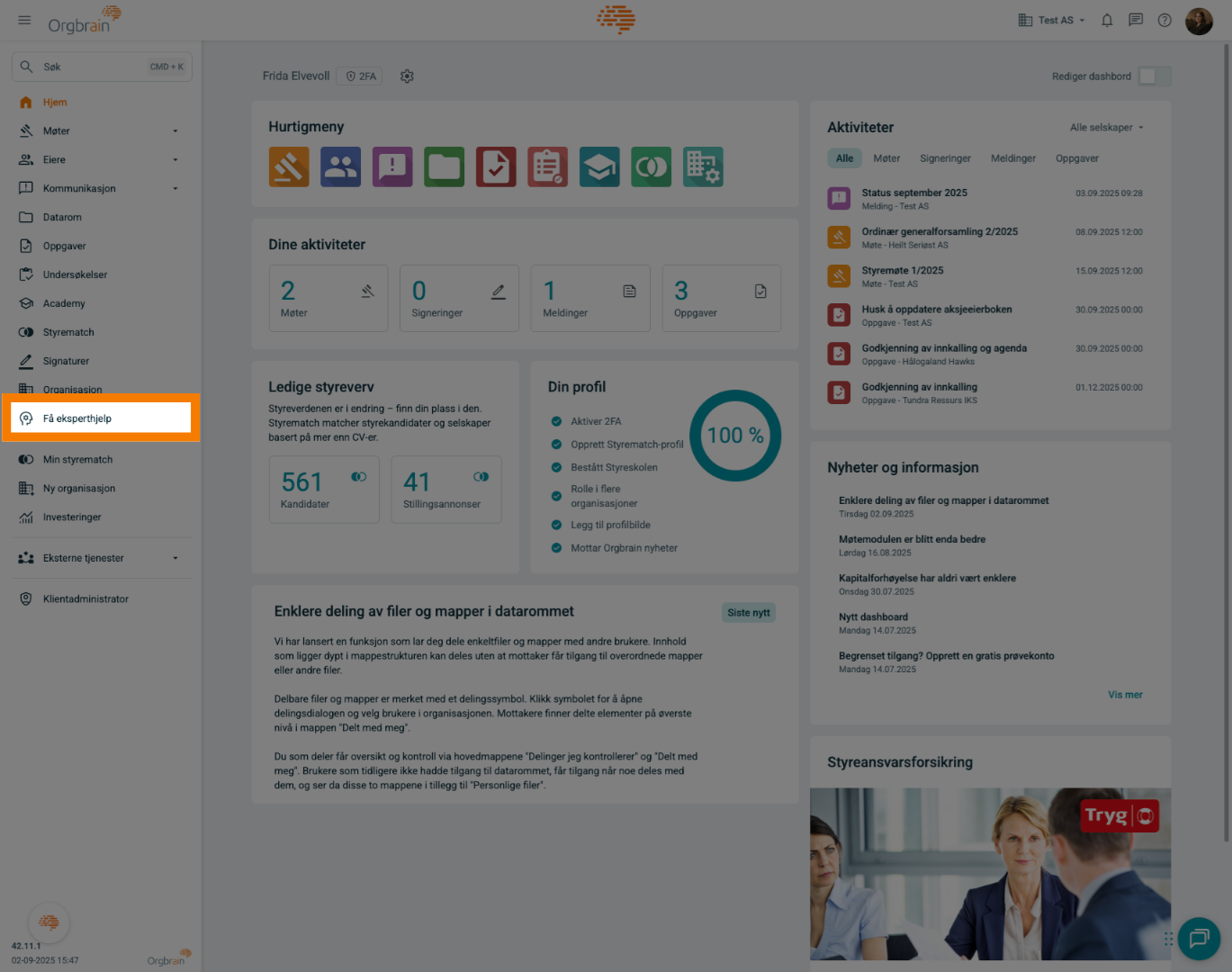
Task: Open the Tryg Styreansvarsforsikring image
Action: coord(990,874)
